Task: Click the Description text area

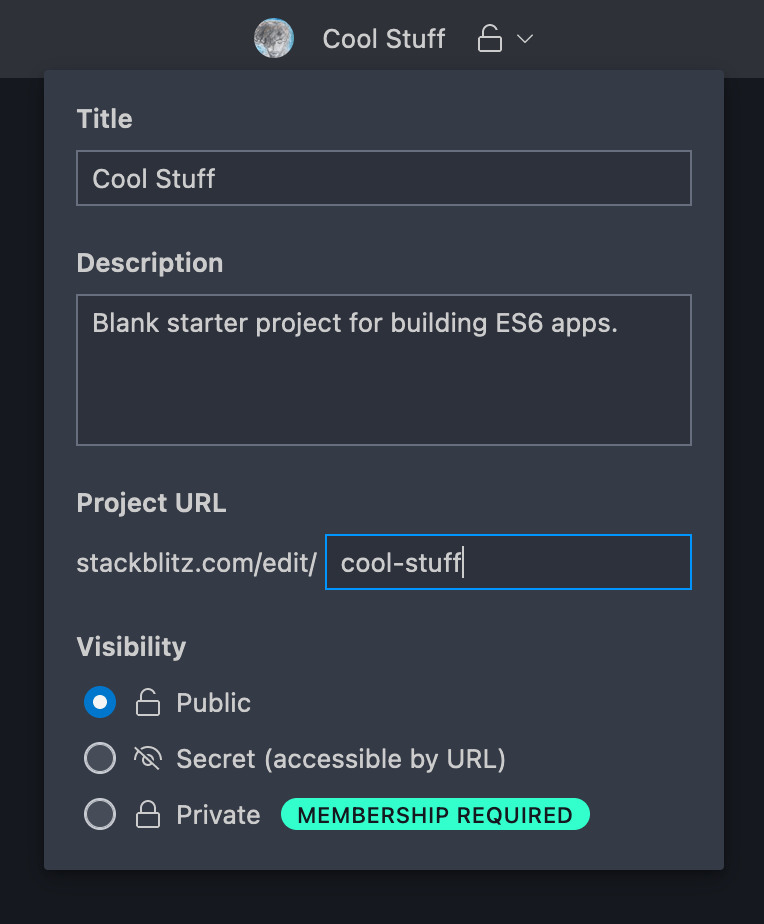Action: tap(384, 370)
